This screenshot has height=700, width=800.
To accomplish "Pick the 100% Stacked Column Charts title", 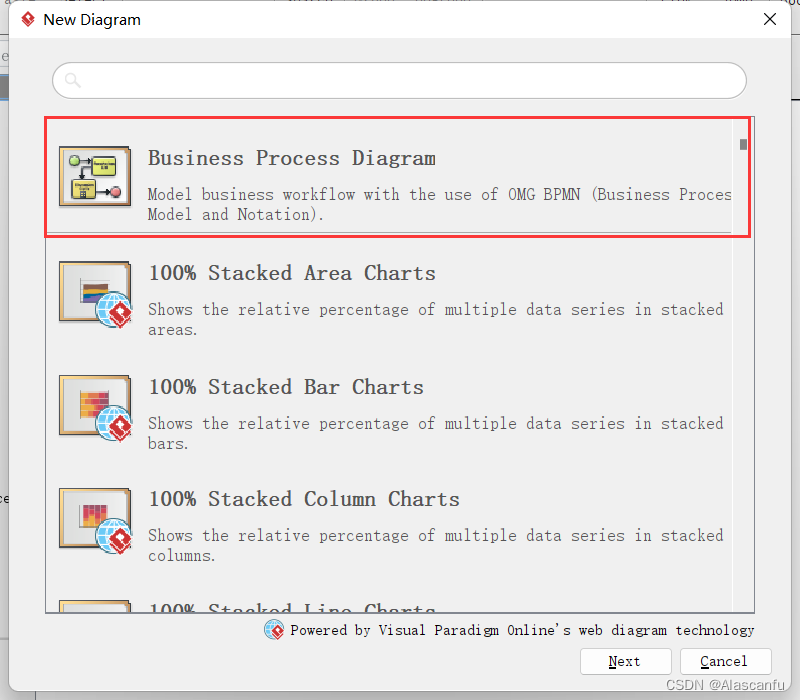I will tap(304, 499).
